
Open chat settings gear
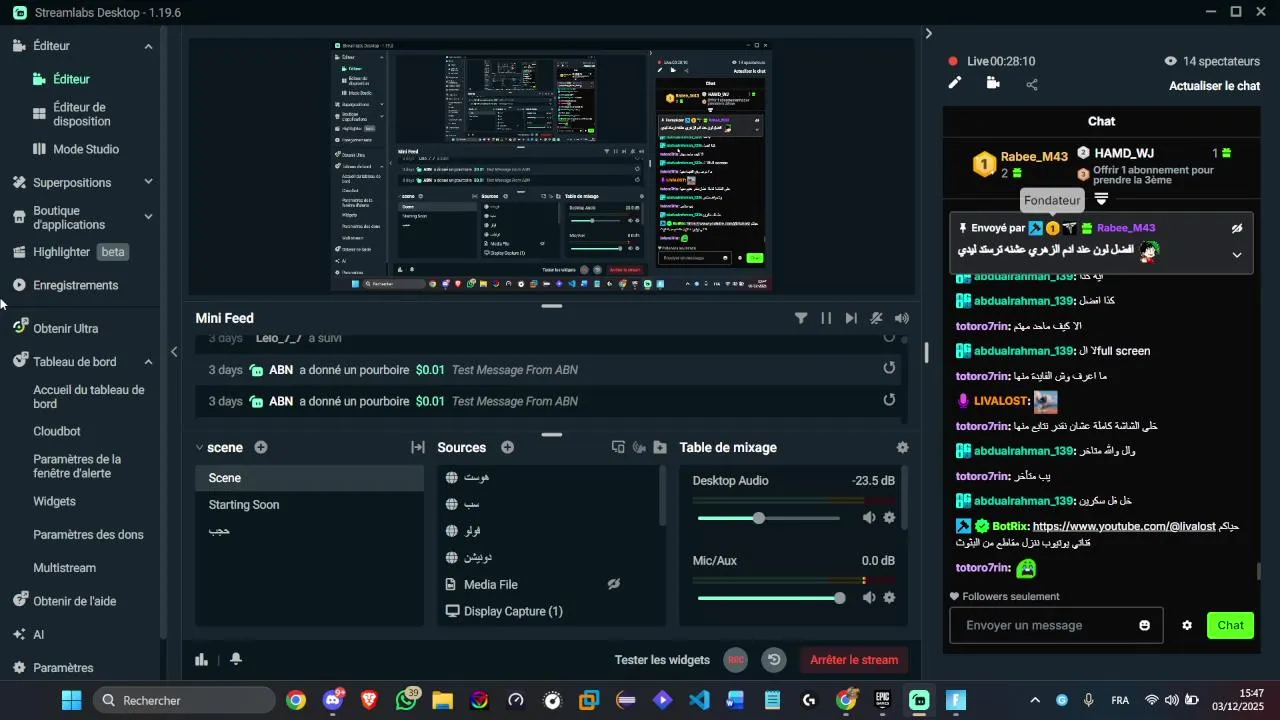1187,625
